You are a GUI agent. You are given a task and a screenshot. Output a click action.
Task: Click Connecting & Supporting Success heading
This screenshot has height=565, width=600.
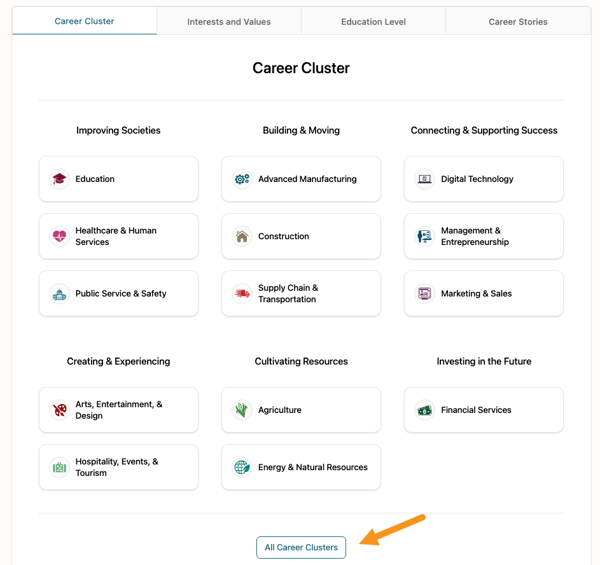(484, 130)
